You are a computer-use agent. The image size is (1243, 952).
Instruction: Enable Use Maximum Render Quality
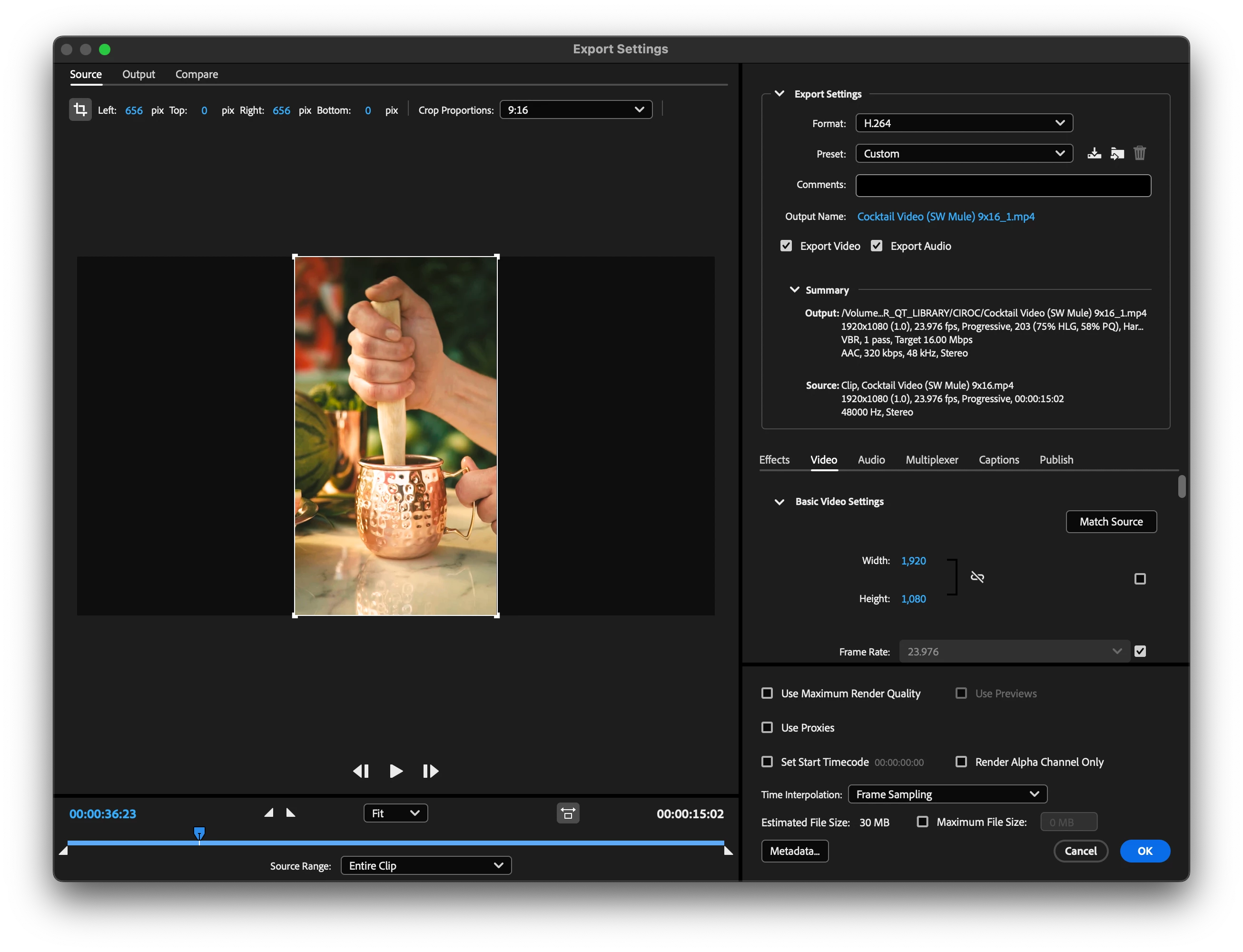[x=767, y=694]
